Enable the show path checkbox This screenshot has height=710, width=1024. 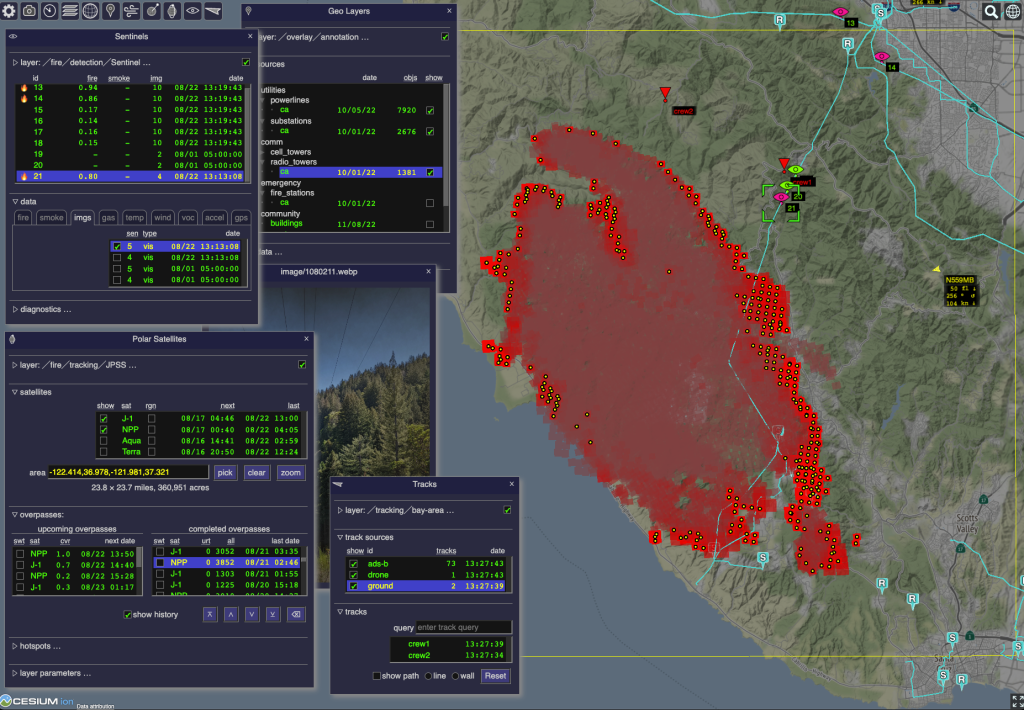(x=376, y=676)
